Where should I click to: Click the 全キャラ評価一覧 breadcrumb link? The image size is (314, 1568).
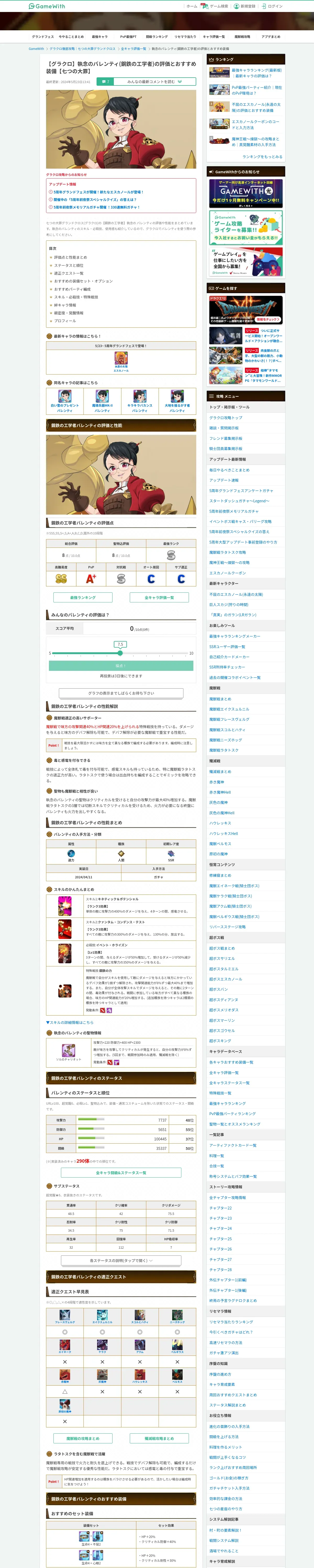(x=133, y=49)
